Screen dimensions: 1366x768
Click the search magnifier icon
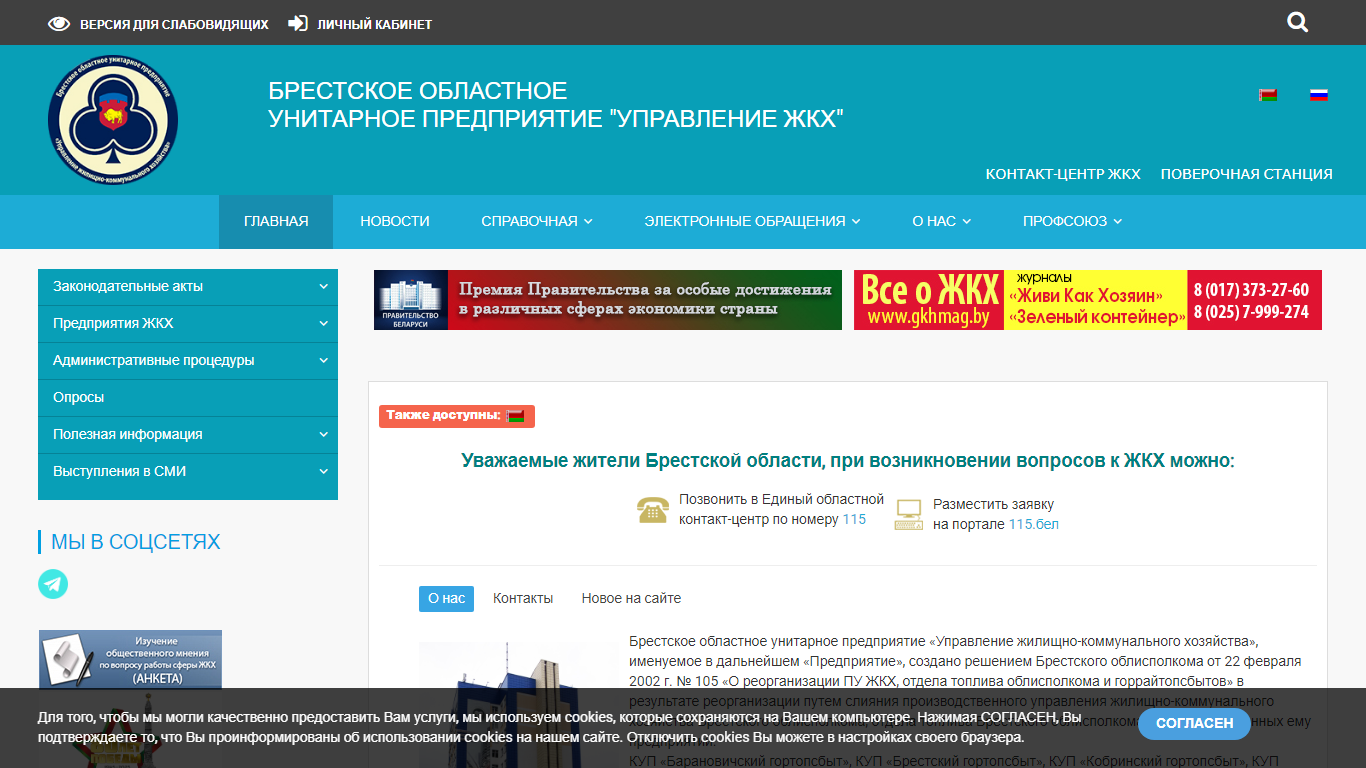click(x=1298, y=22)
